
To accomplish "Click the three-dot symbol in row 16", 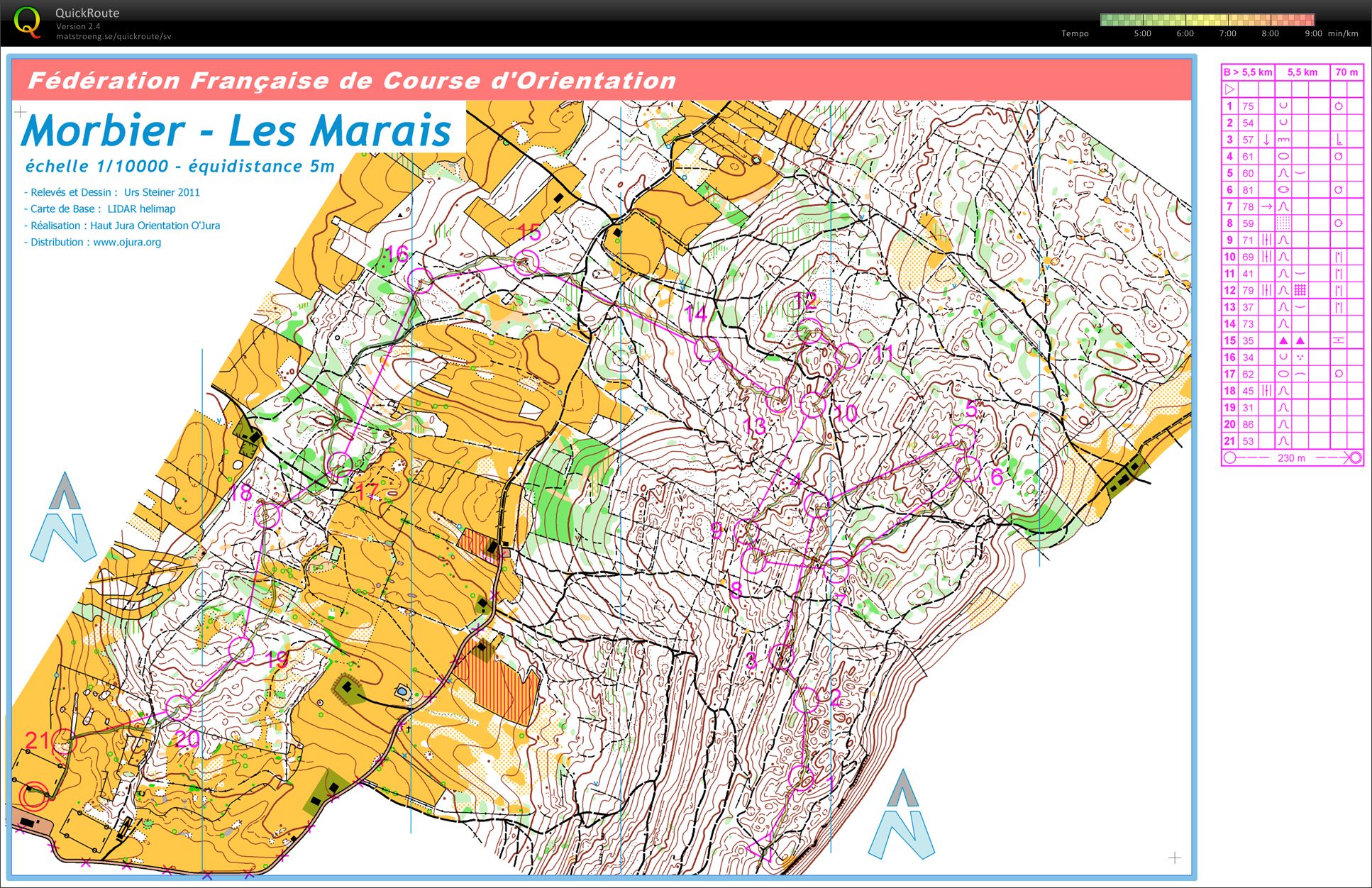I will [1300, 357].
